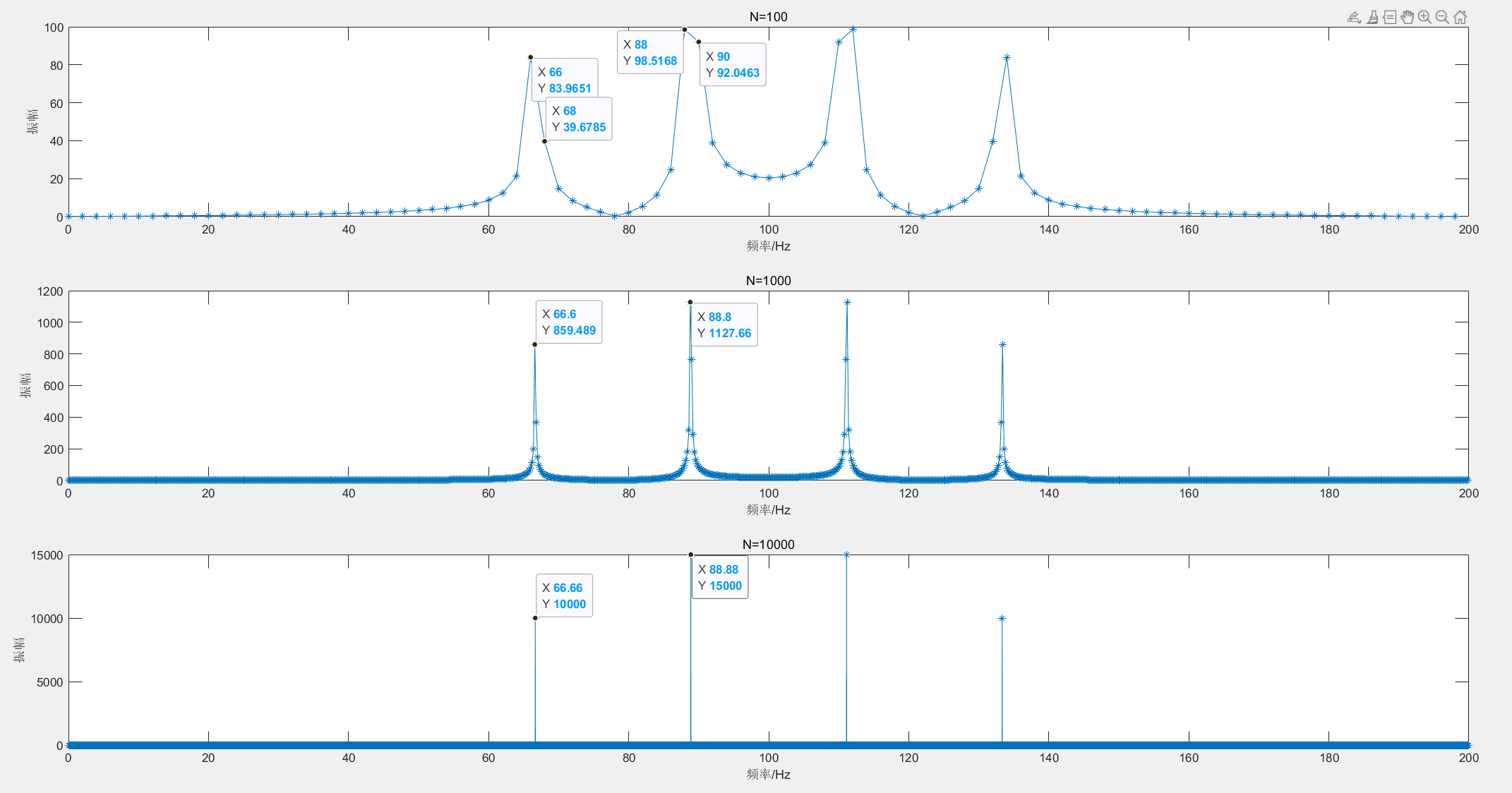Click the 频率/Hz label under the top plot

(768, 246)
